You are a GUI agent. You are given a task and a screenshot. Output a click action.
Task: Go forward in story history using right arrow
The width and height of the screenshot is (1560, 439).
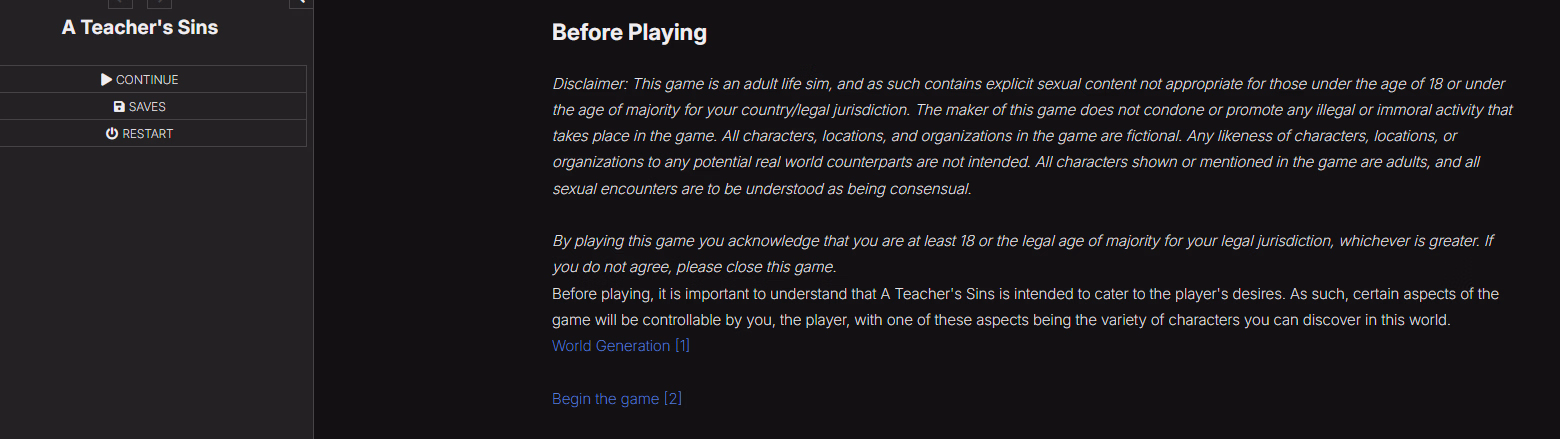pos(159,3)
